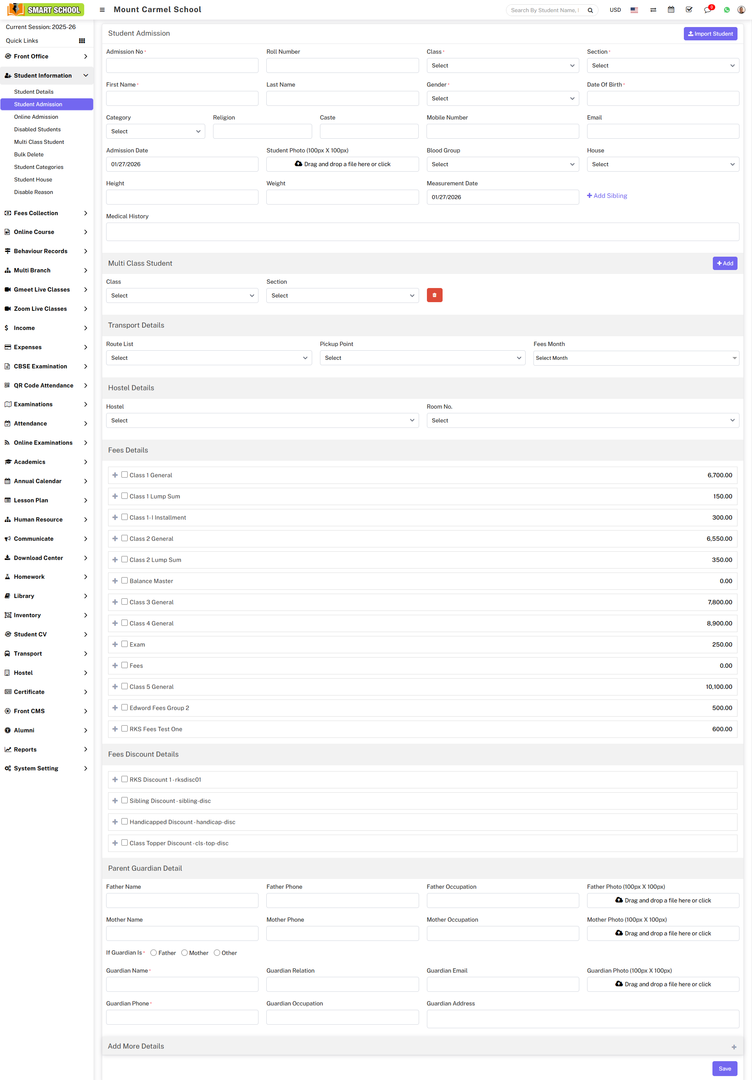This screenshot has height=1080, width=752.
Task: Go to Online Admission in the sidebar submenu
Action: pyautogui.click(x=36, y=117)
